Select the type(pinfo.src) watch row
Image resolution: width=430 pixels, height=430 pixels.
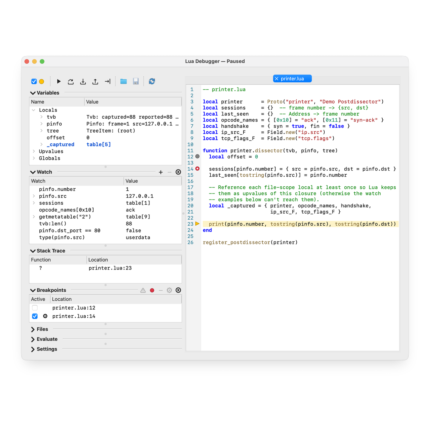click(106, 237)
